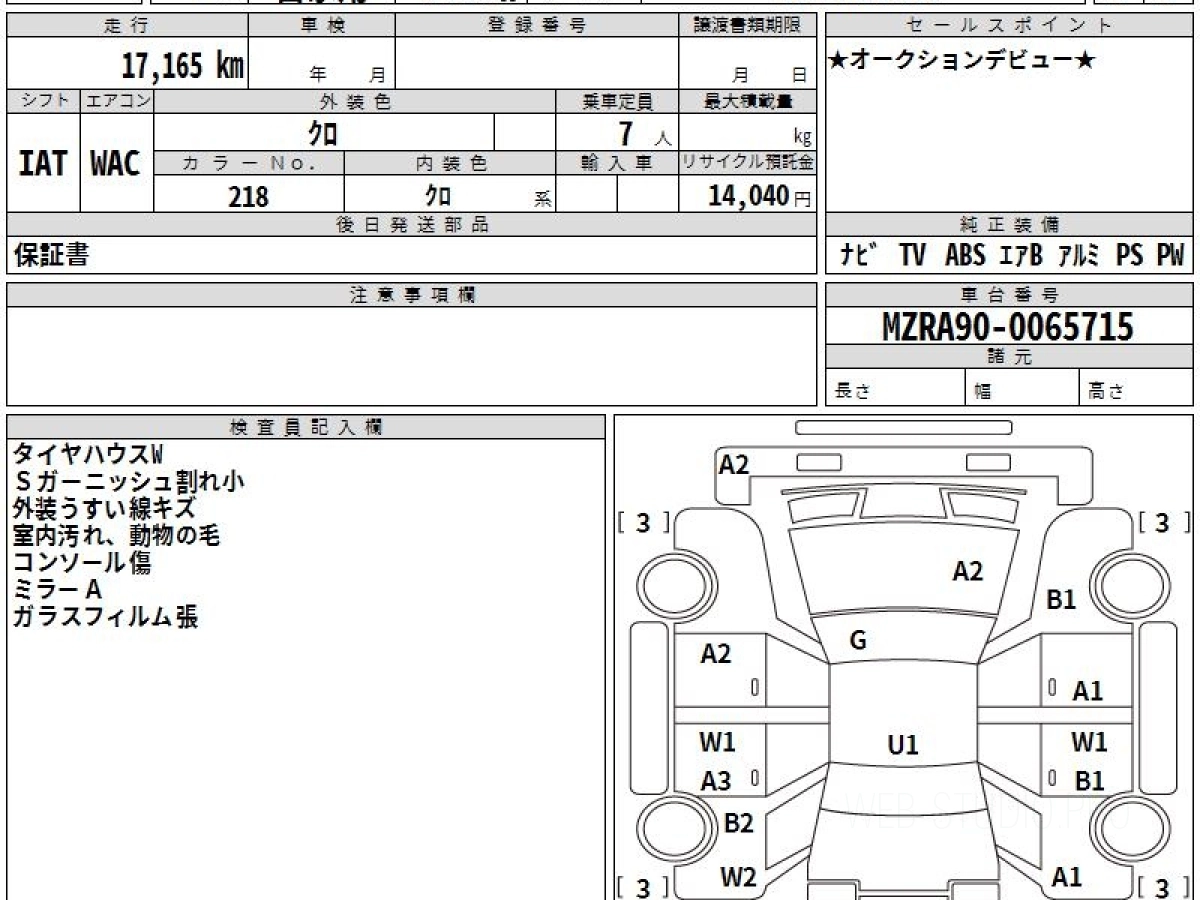
Task: Select the IAT shift value
Action: (x=43, y=163)
